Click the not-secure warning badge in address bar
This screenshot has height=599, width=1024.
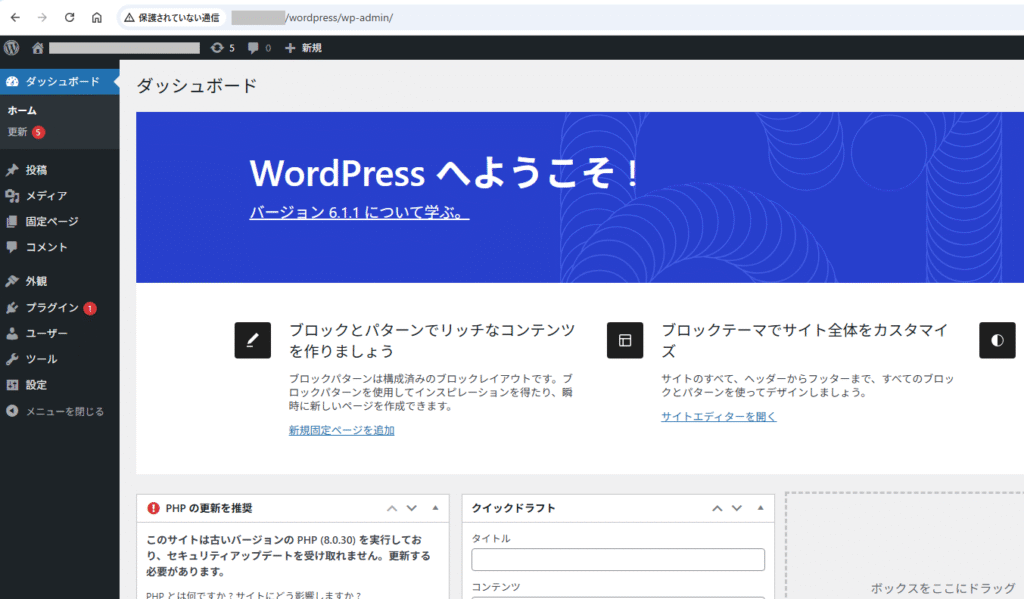(x=172, y=18)
